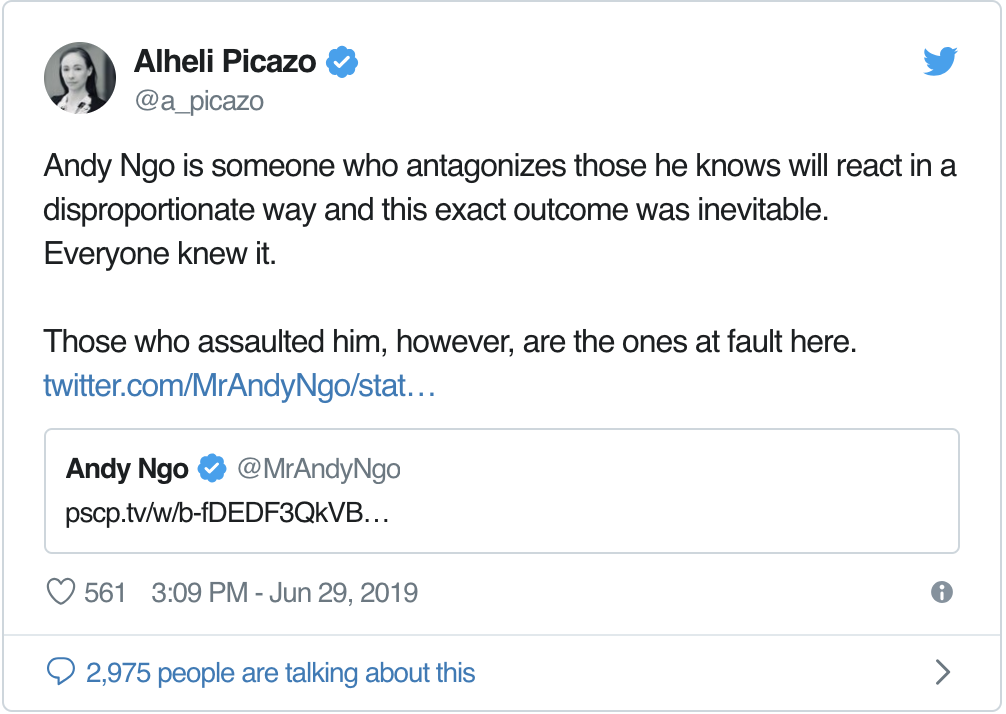Open Alheli Picazo's profile photo
1006x714 pixels.
click(80, 78)
